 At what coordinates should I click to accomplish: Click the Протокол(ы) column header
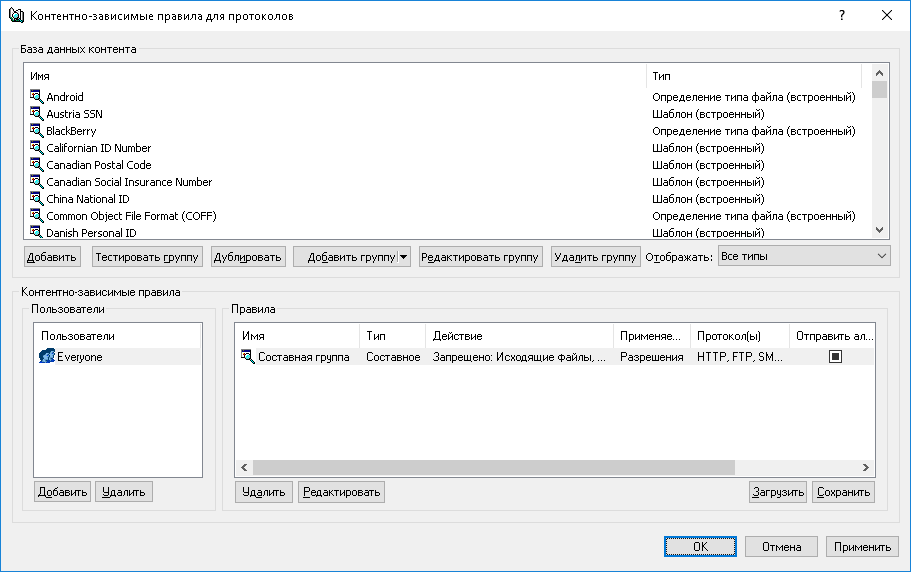point(739,336)
